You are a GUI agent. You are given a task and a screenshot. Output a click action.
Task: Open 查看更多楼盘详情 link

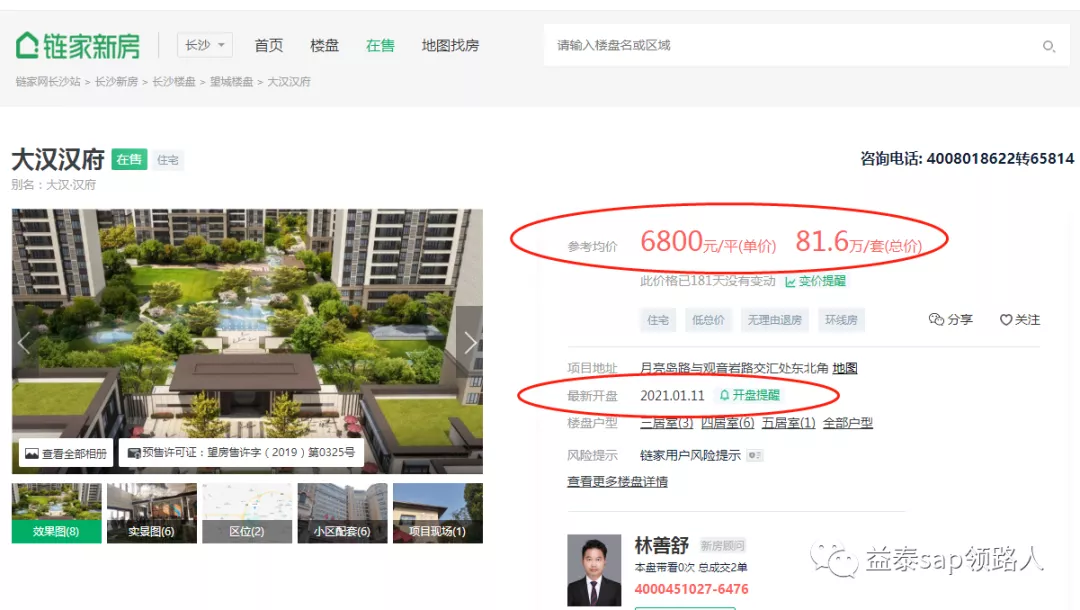tap(617, 481)
